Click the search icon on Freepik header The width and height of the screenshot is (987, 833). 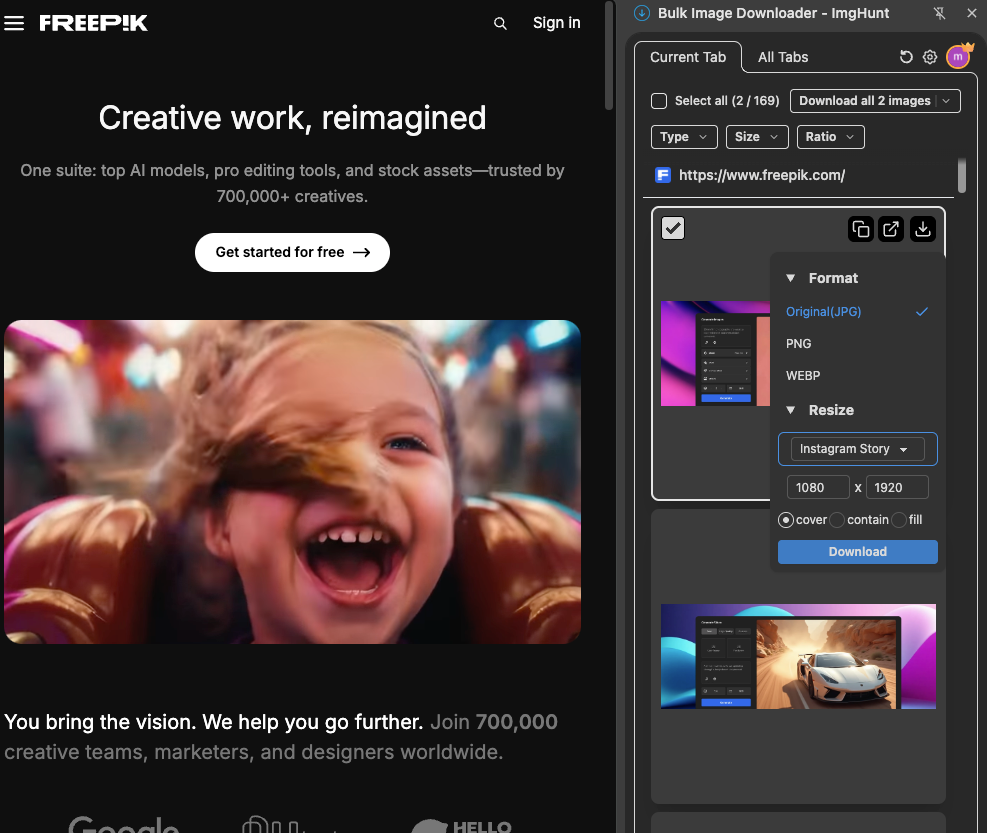[500, 22]
